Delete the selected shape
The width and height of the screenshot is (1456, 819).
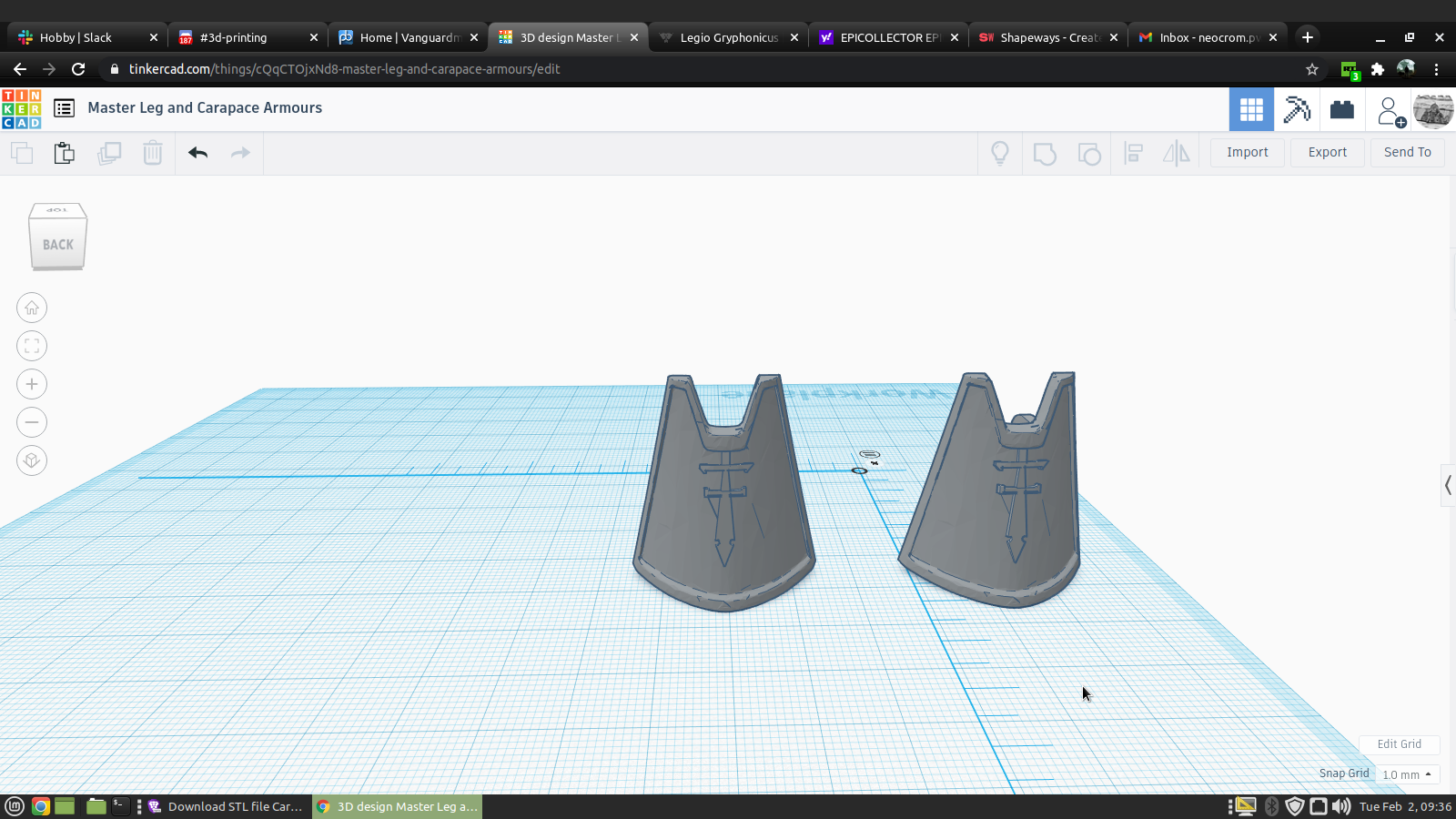152,153
